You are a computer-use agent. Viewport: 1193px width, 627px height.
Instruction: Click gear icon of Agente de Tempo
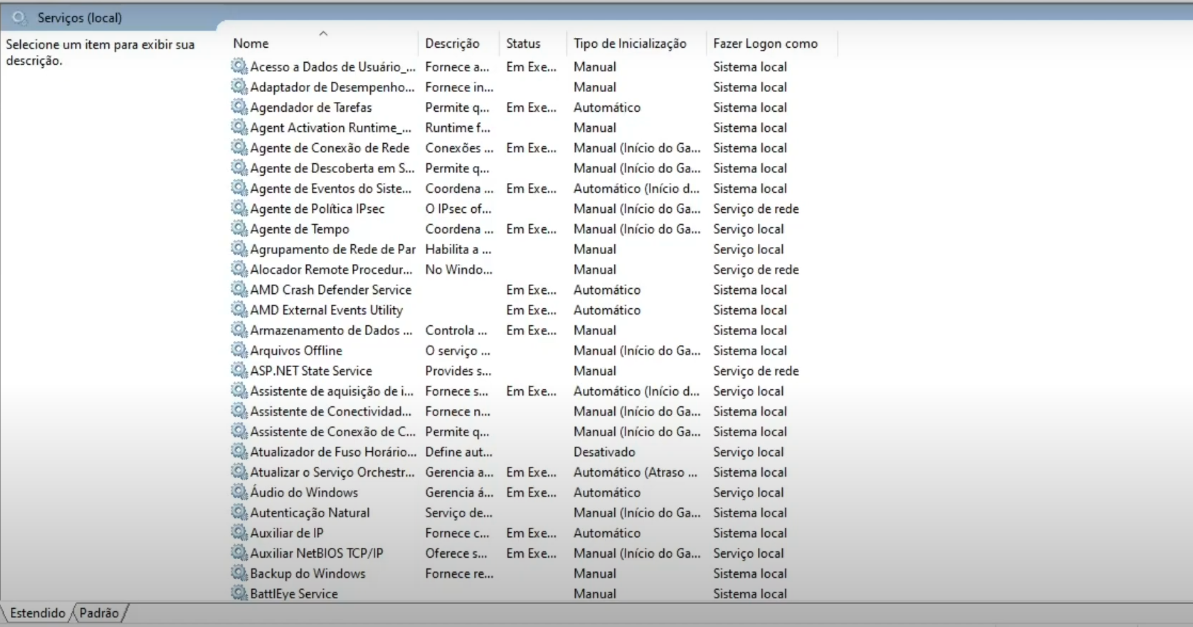239,229
